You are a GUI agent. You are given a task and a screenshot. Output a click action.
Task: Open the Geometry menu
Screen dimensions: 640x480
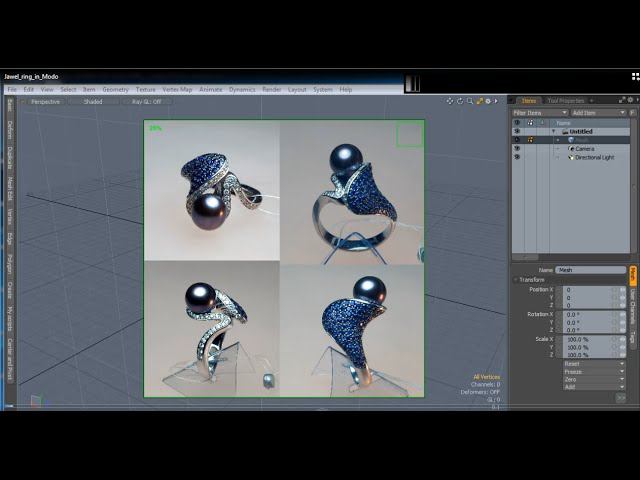click(116, 89)
